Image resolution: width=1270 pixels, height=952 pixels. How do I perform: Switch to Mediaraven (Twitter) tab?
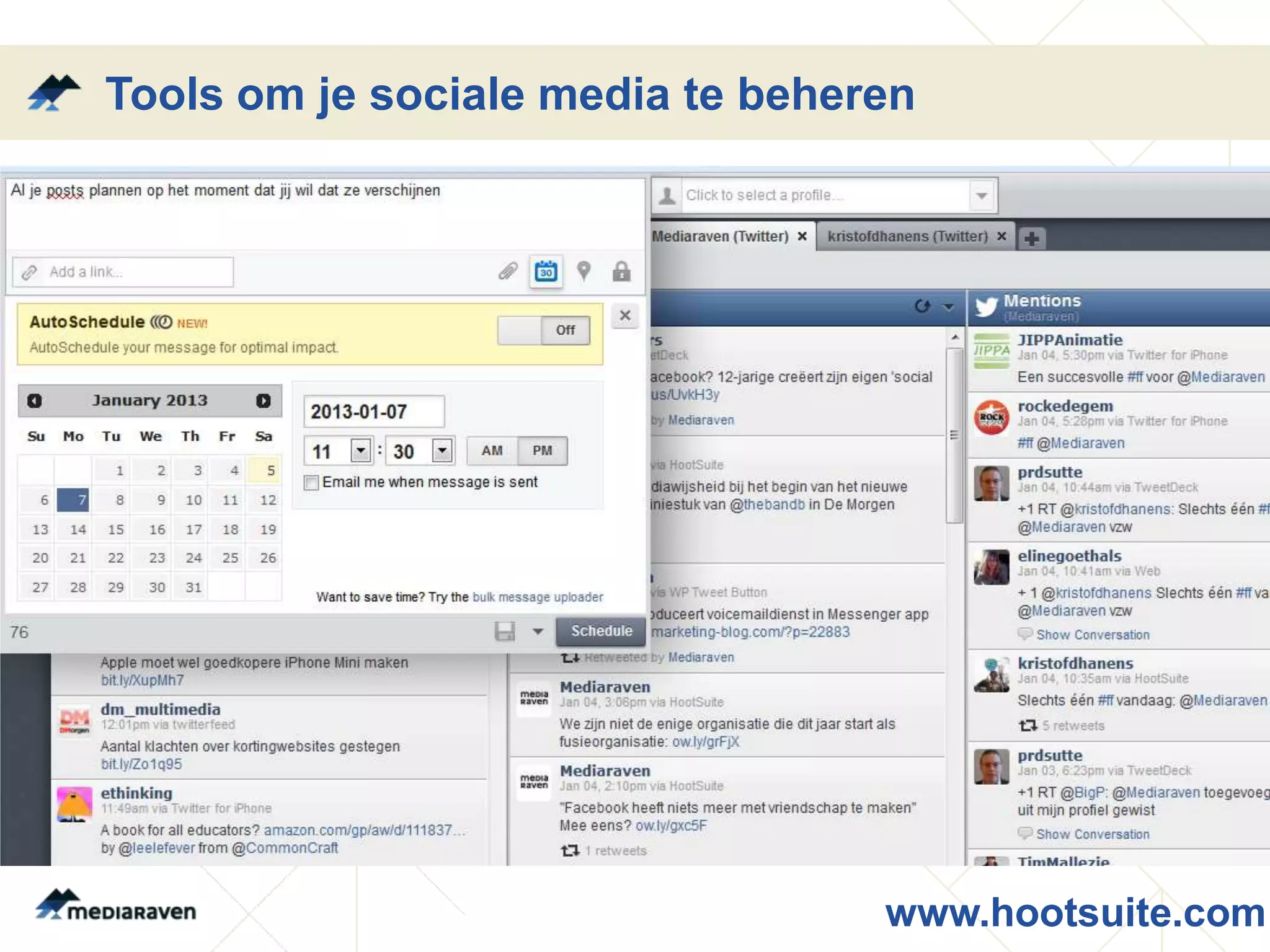coord(720,236)
